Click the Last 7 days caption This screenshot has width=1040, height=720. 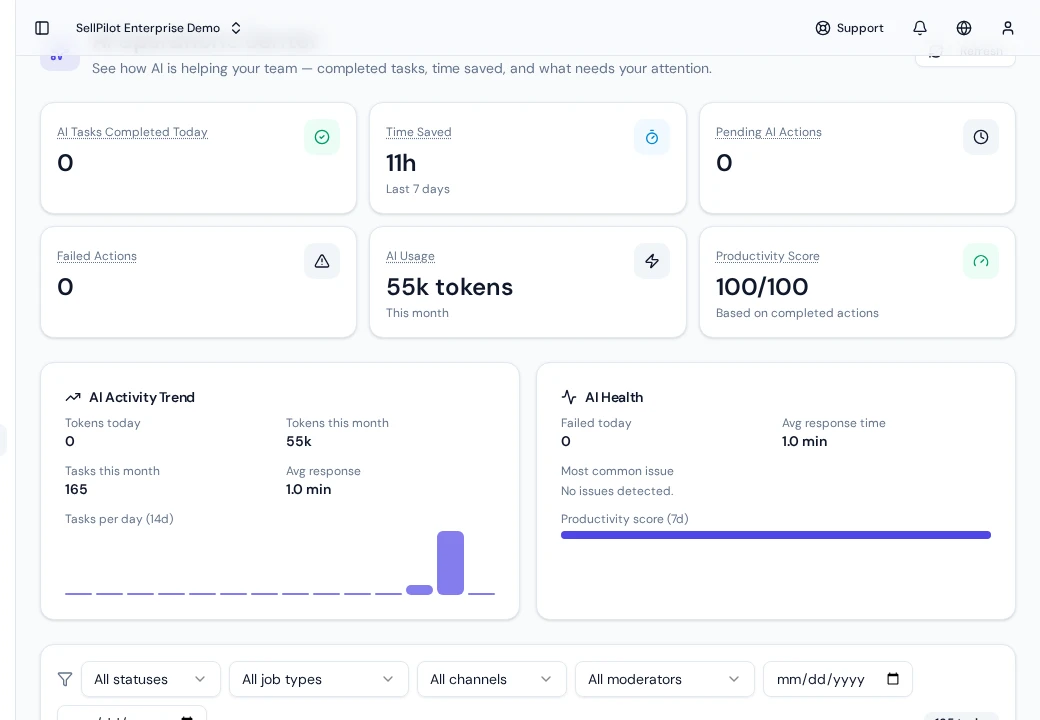[418, 189]
